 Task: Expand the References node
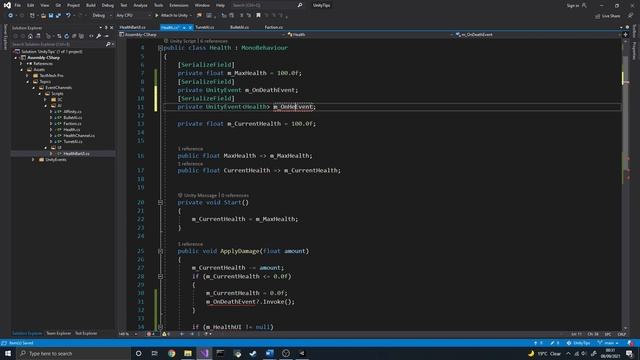[x=22, y=64]
